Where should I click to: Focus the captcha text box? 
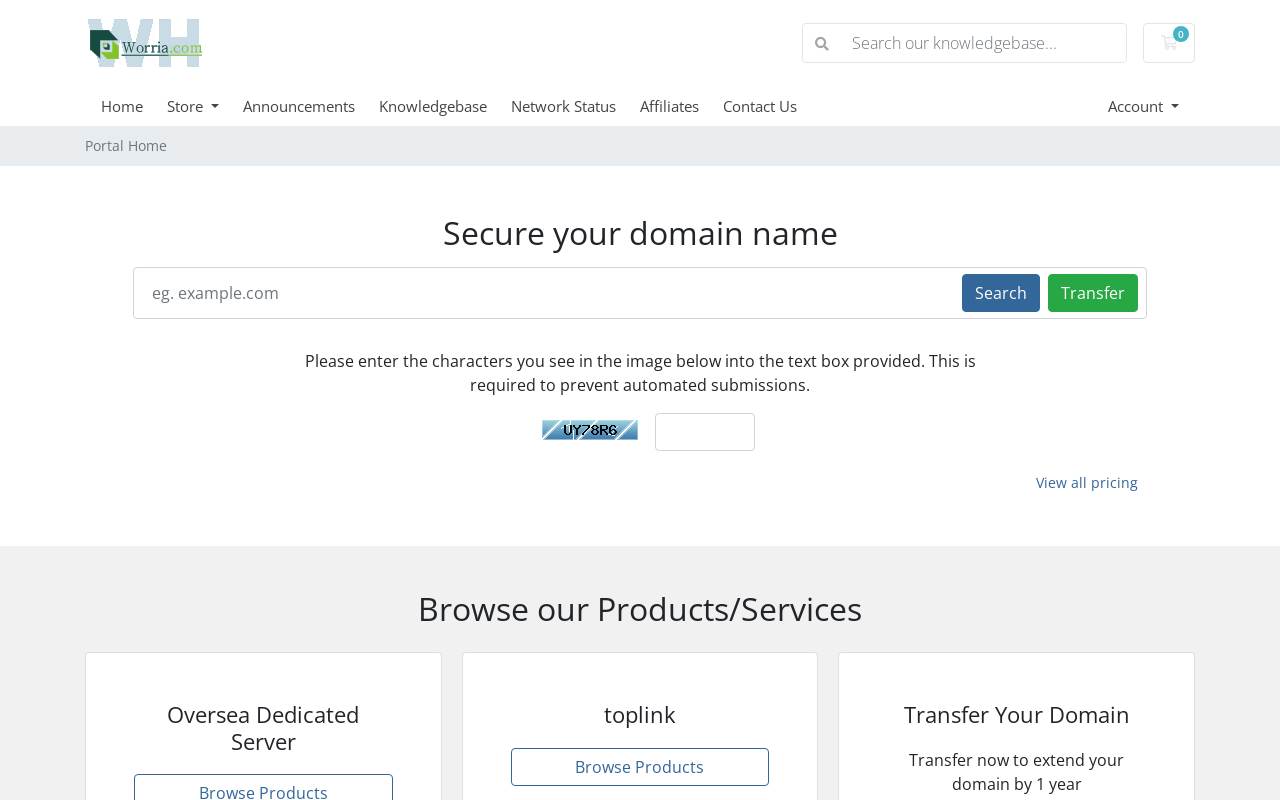705,432
